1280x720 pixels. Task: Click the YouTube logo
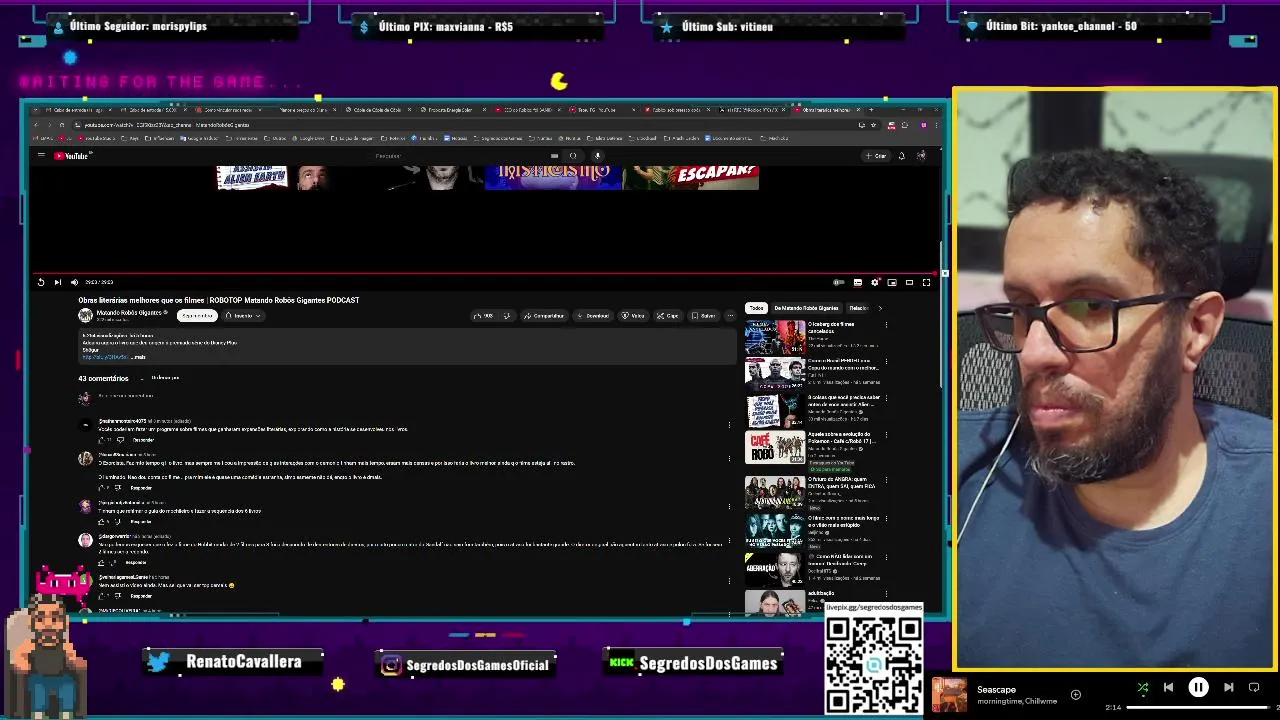pos(72,156)
